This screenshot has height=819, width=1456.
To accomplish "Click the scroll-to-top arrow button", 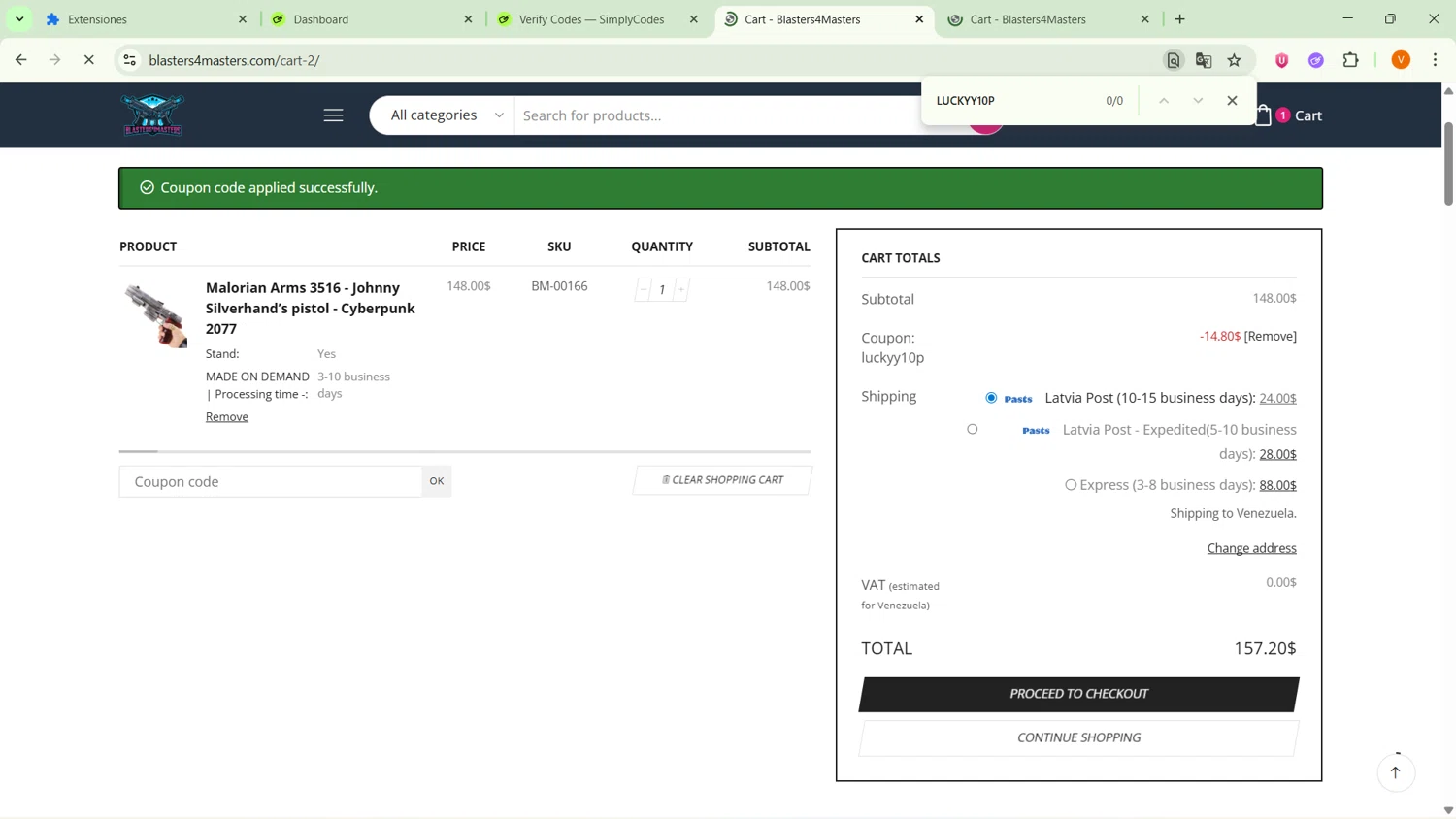I will [1396, 773].
